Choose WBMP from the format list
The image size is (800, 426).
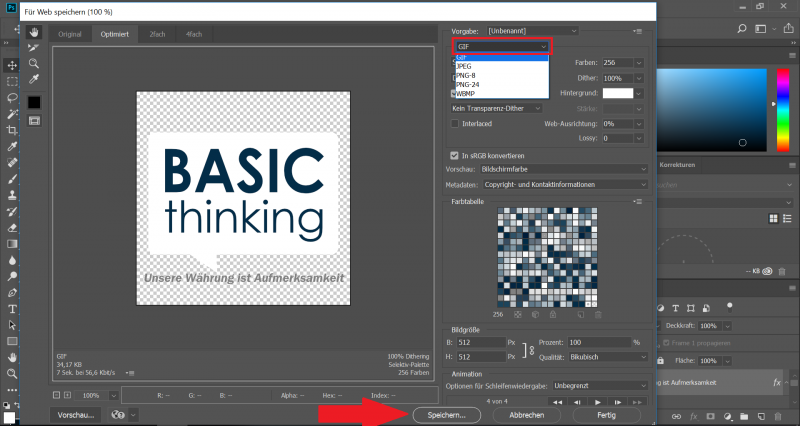[502, 94]
